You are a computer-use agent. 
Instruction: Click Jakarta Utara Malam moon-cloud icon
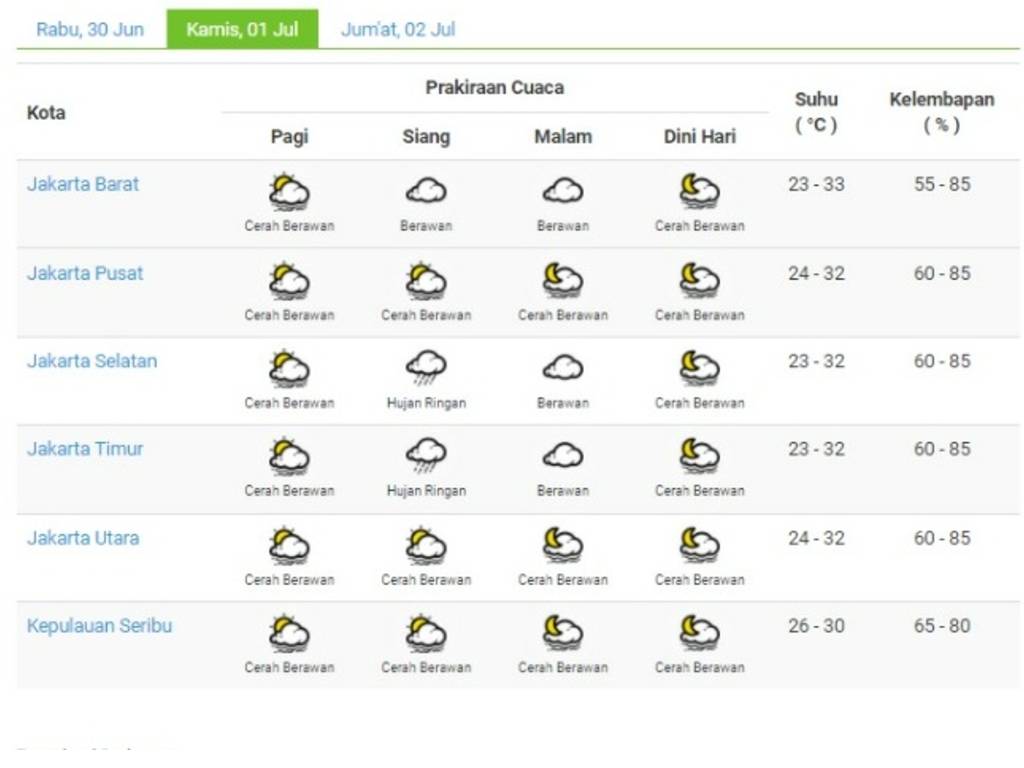tap(563, 546)
